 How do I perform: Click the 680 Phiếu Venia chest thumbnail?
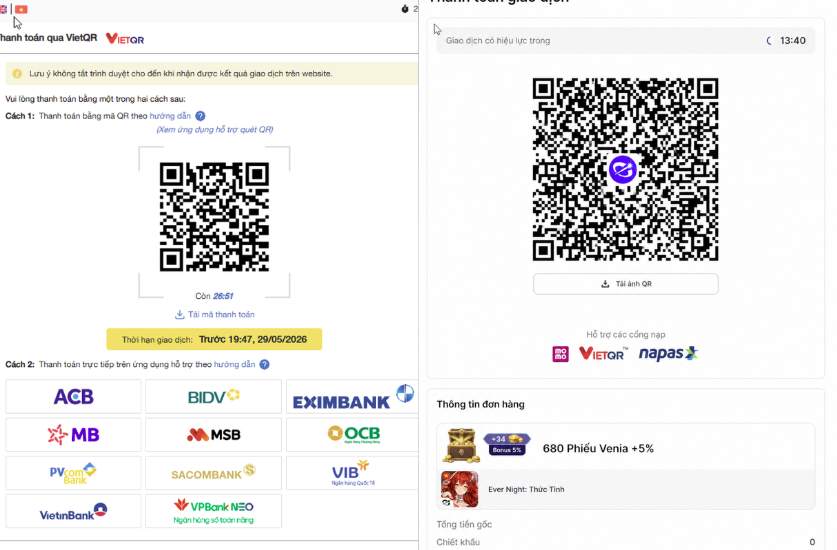pyautogui.click(x=461, y=445)
